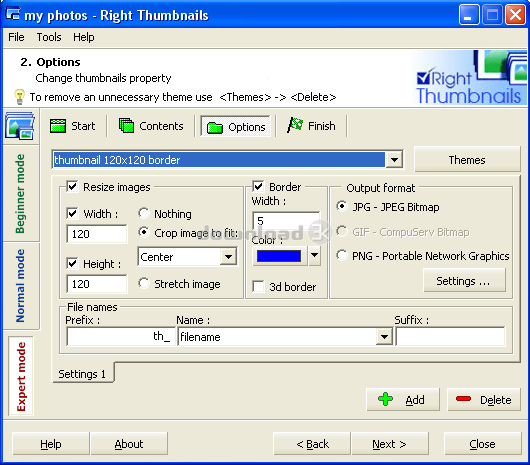This screenshot has width=530, height=465.
Task: Open the Tools menu
Action: [49, 37]
